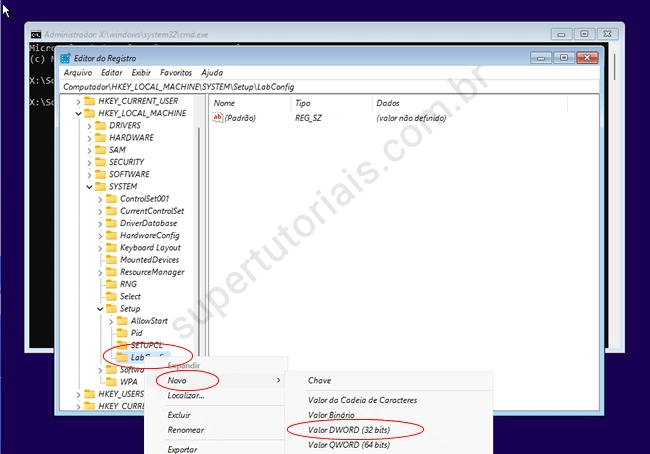The width and height of the screenshot is (650, 454).
Task: Choose Valor DWORD (32 bits) option
Action: 348,430
